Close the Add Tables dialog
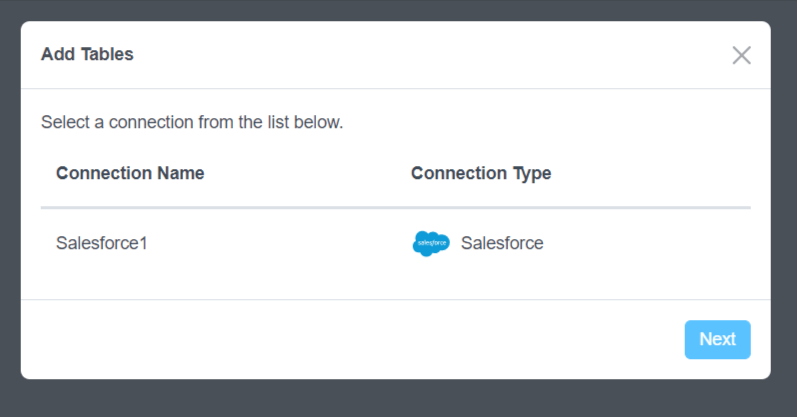The width and height of the screenshot is (797, 417). (x=741, y=55)
